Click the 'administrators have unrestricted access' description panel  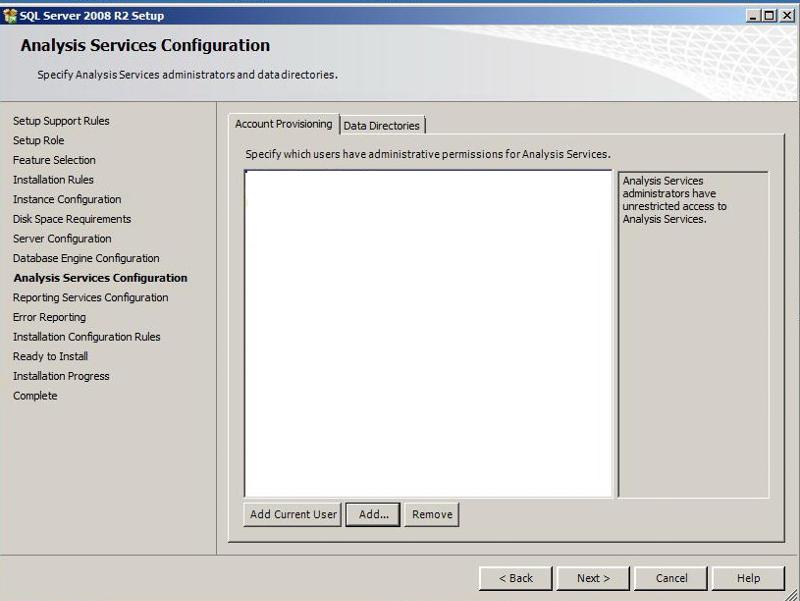[x=693, y=335]
